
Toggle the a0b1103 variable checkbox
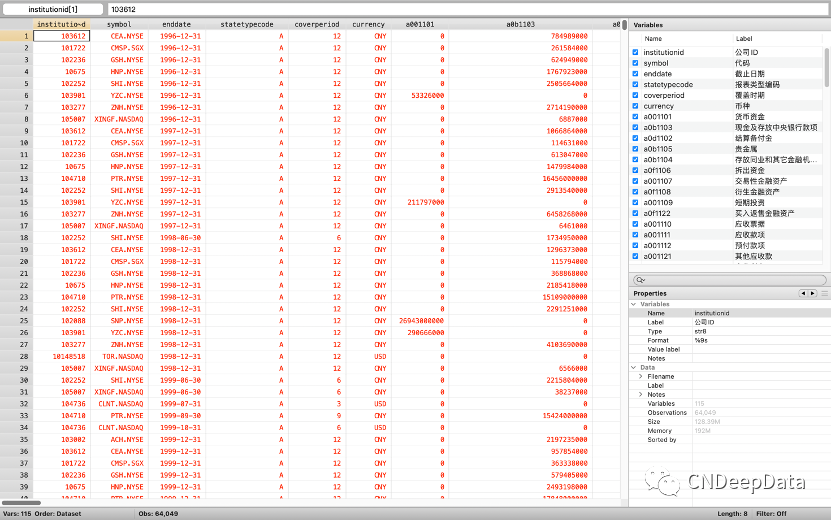635,127
